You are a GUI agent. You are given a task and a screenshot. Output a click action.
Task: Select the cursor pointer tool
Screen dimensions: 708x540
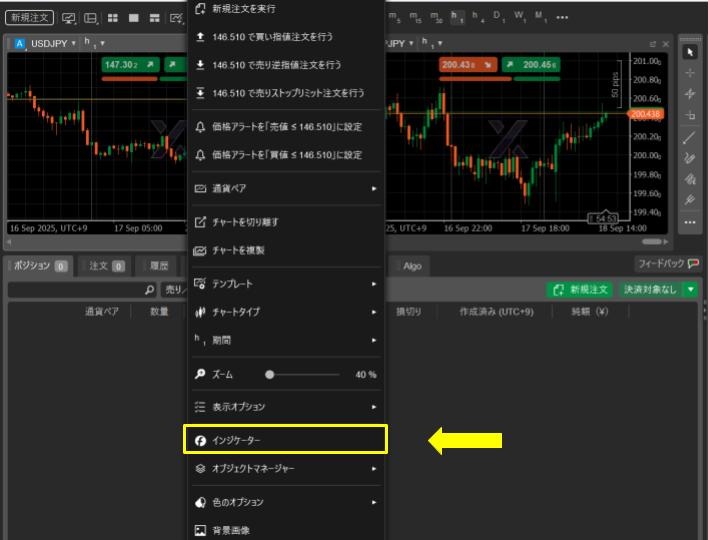(x=689, y=52)
